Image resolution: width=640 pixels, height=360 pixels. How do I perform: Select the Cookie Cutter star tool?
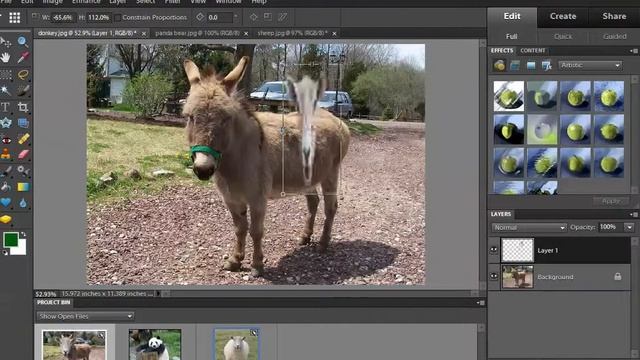(5, 123)
